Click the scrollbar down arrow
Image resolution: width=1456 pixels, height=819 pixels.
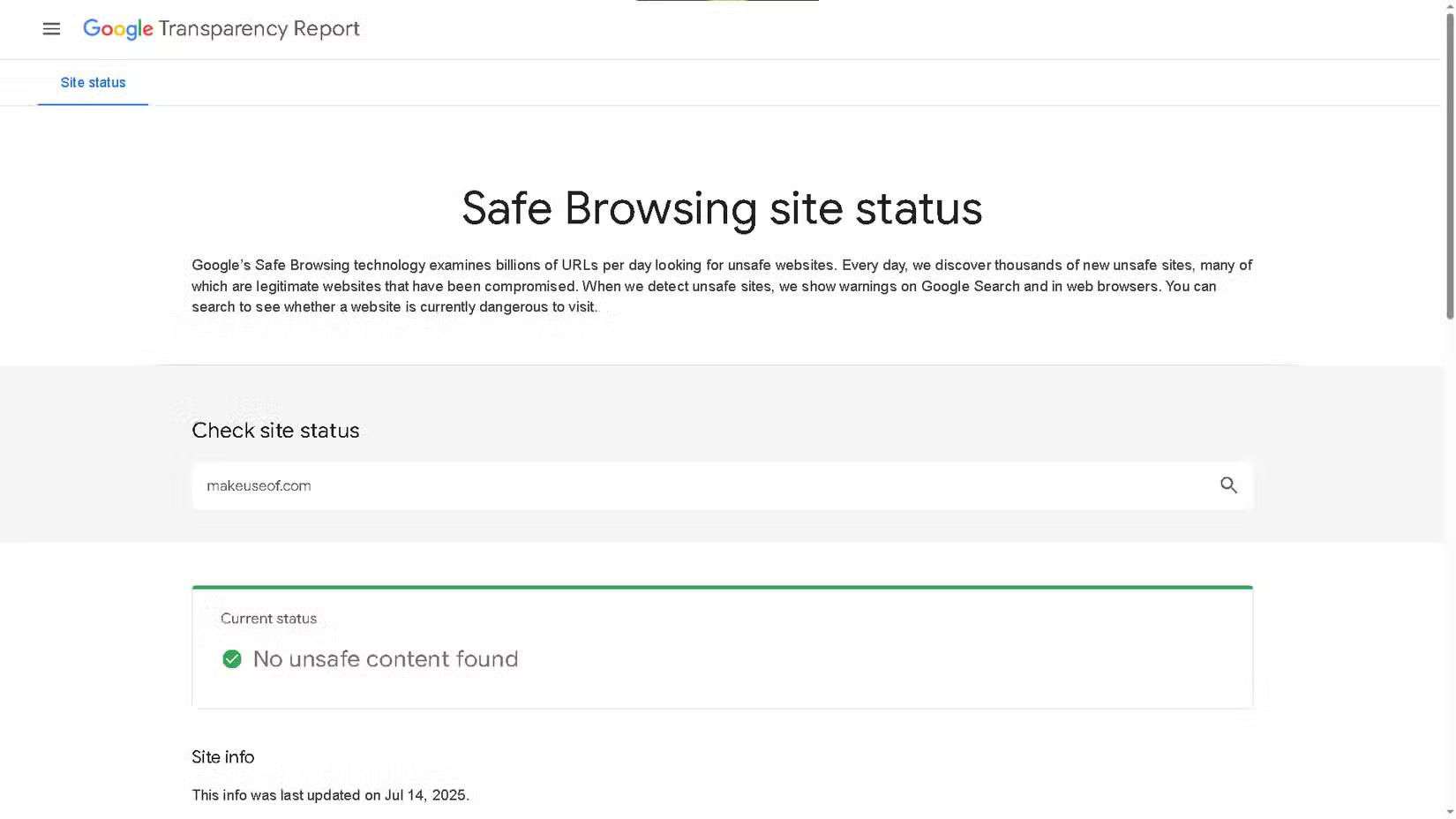pos(1449,812)
